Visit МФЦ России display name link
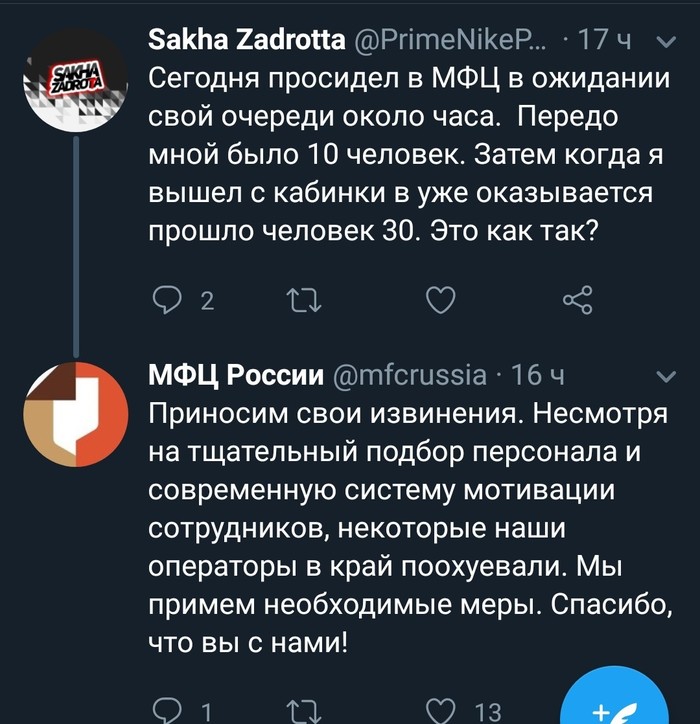Viewport: 700px width, 724px height. coord(235,376)
